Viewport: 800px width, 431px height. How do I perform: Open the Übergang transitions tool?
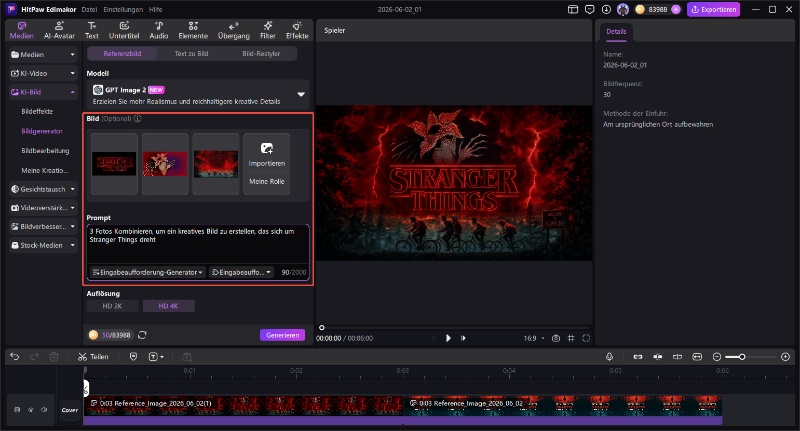coord(234,31)
